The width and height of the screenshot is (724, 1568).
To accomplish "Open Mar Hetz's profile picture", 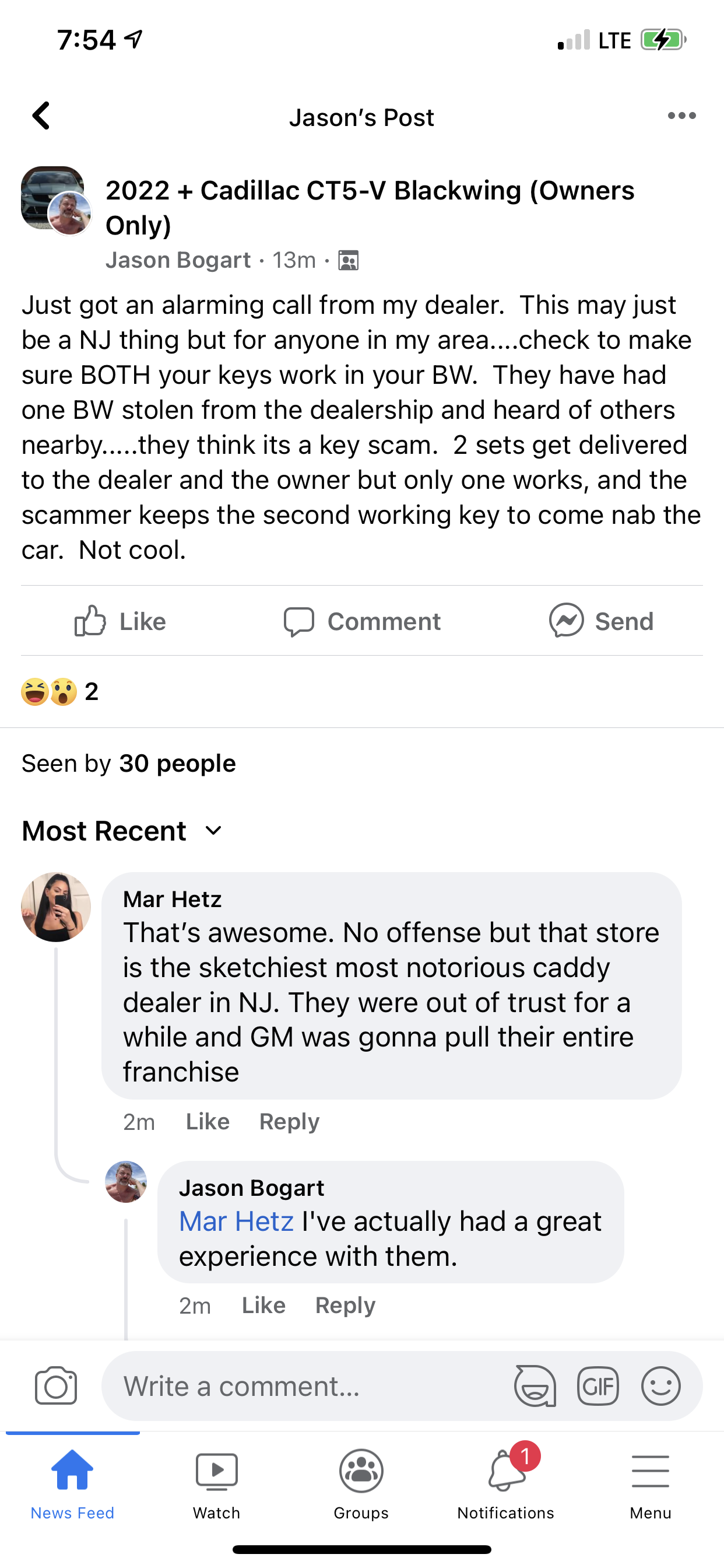I will point(56,907).
